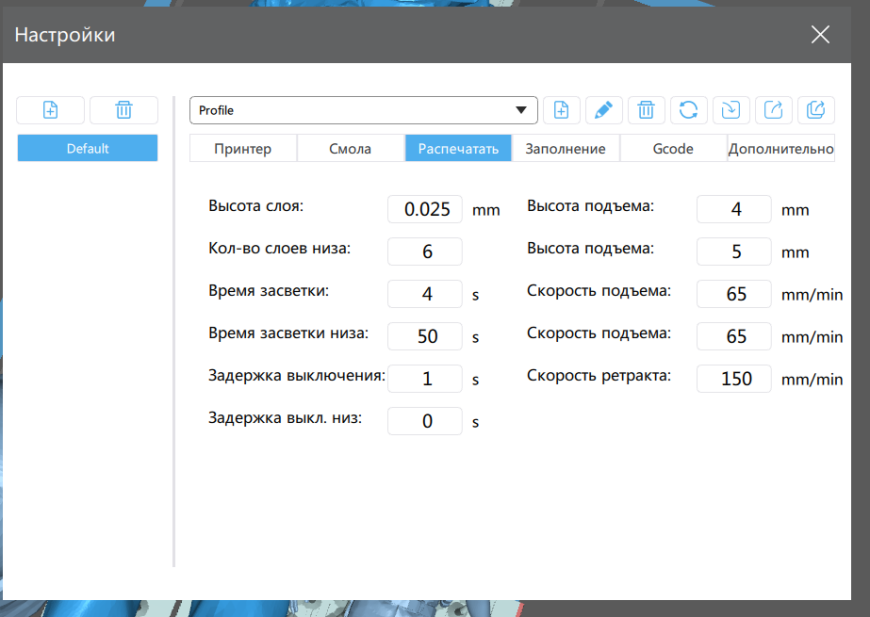This screenshot has width=870, height=617.
Task: Click the Задержка выкл. низ field
Action: click(425, 421)
